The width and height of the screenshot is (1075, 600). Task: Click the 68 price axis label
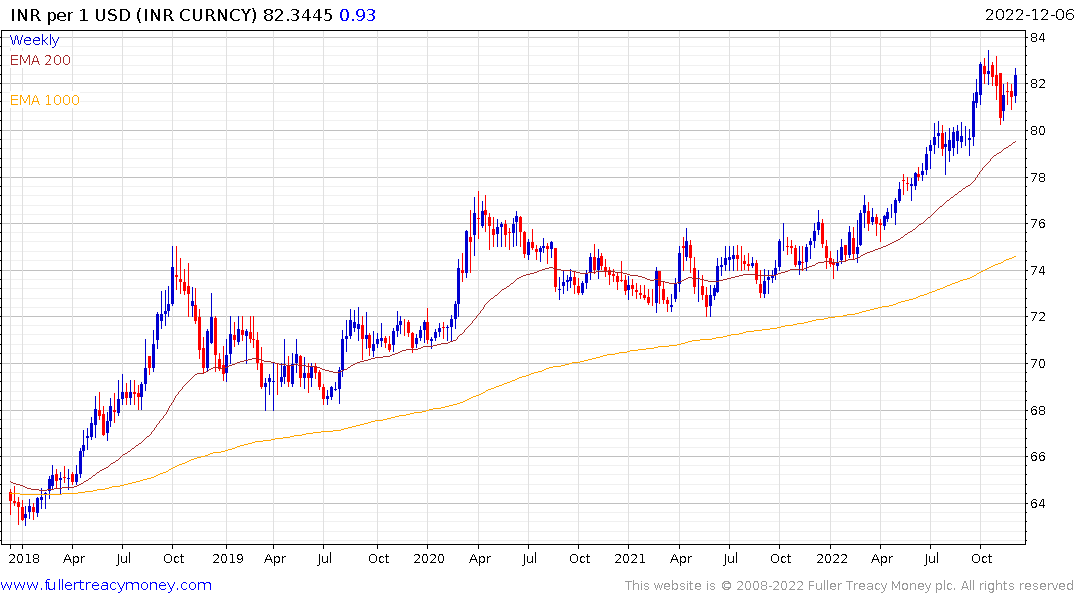(1038, 411)
